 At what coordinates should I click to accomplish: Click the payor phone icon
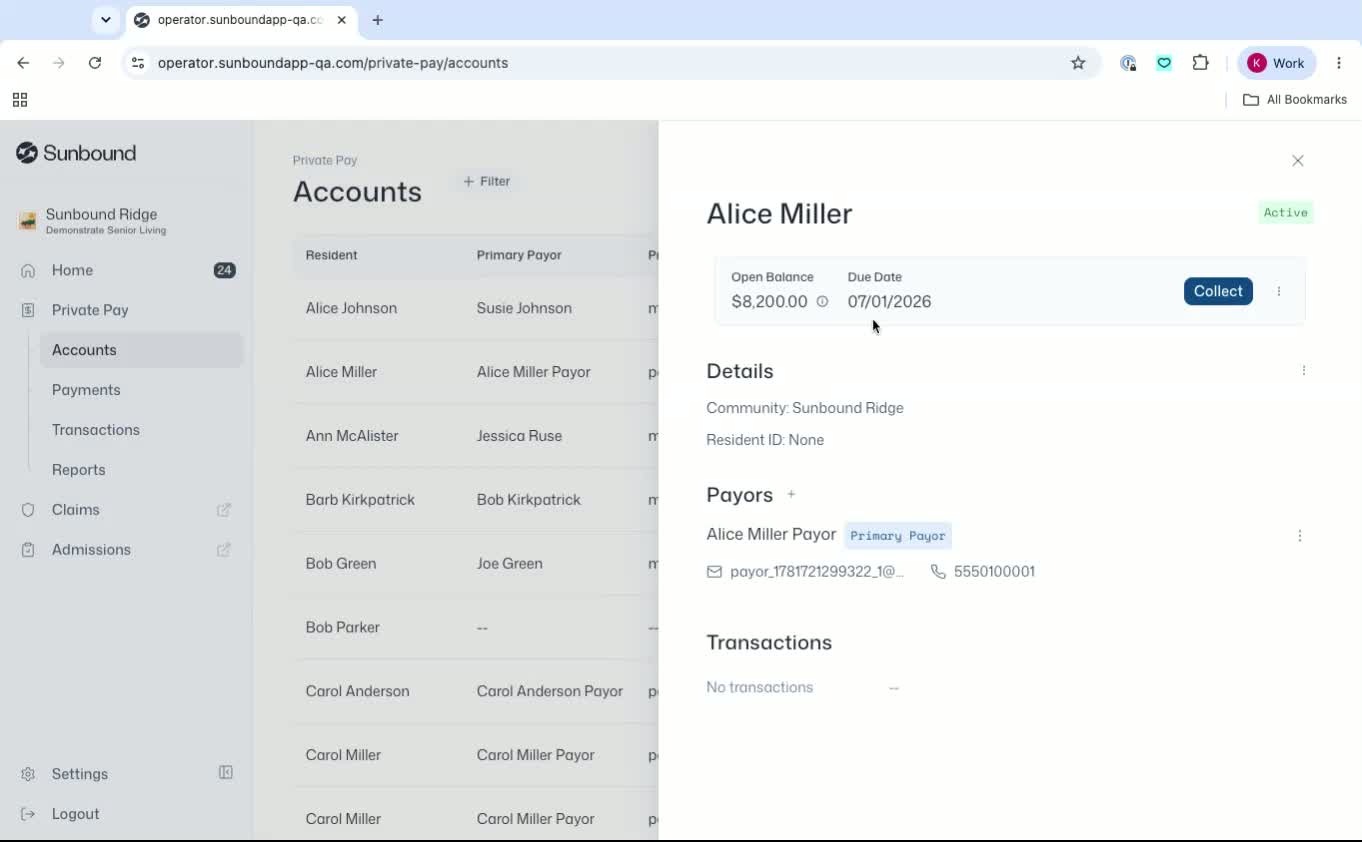point(938,572)
